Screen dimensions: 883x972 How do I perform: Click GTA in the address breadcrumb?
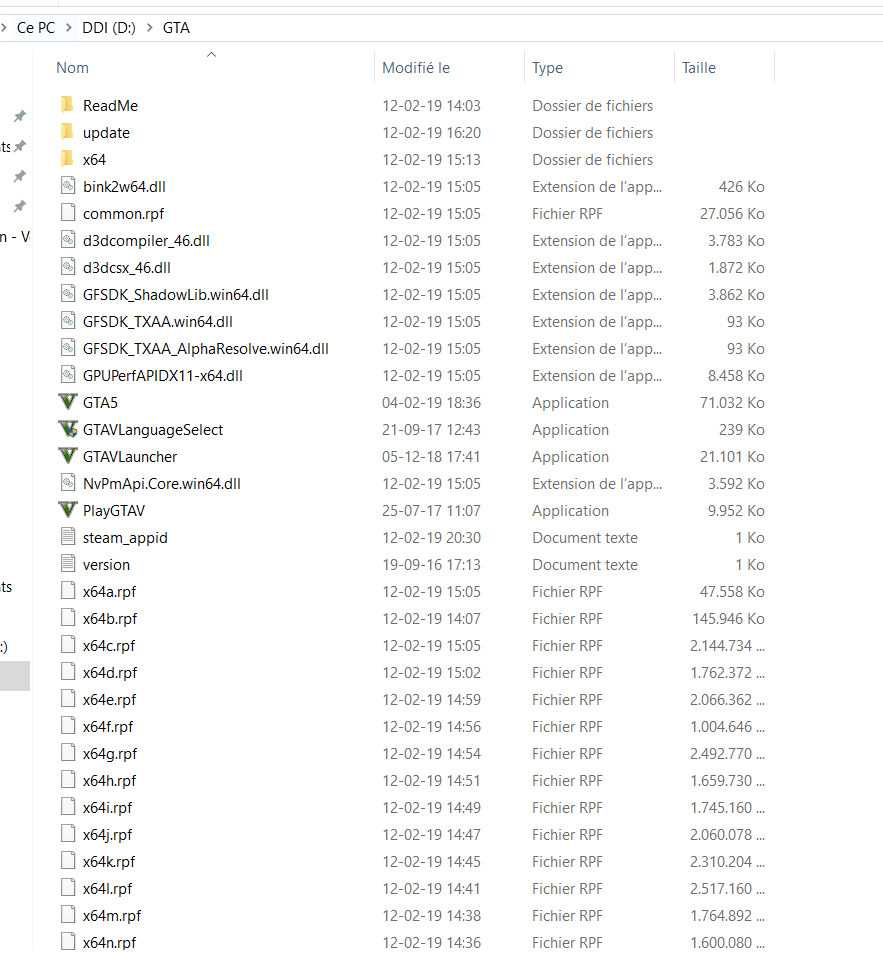click(176, 28)
